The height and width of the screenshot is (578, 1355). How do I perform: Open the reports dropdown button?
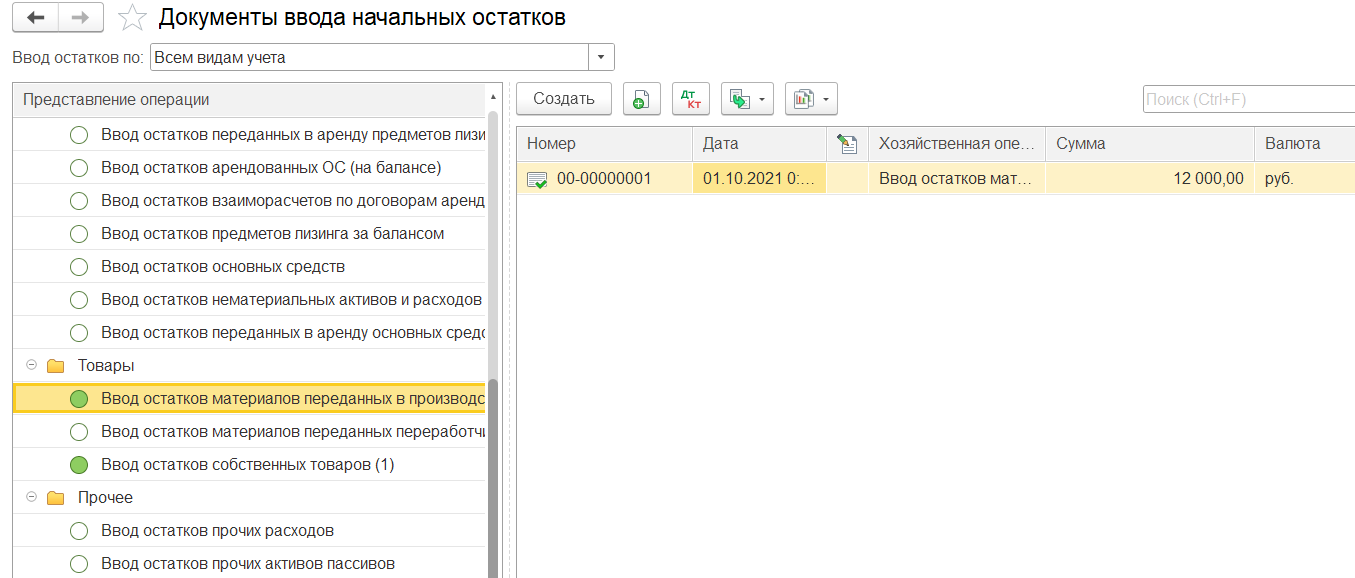click(x=811, y=99)
